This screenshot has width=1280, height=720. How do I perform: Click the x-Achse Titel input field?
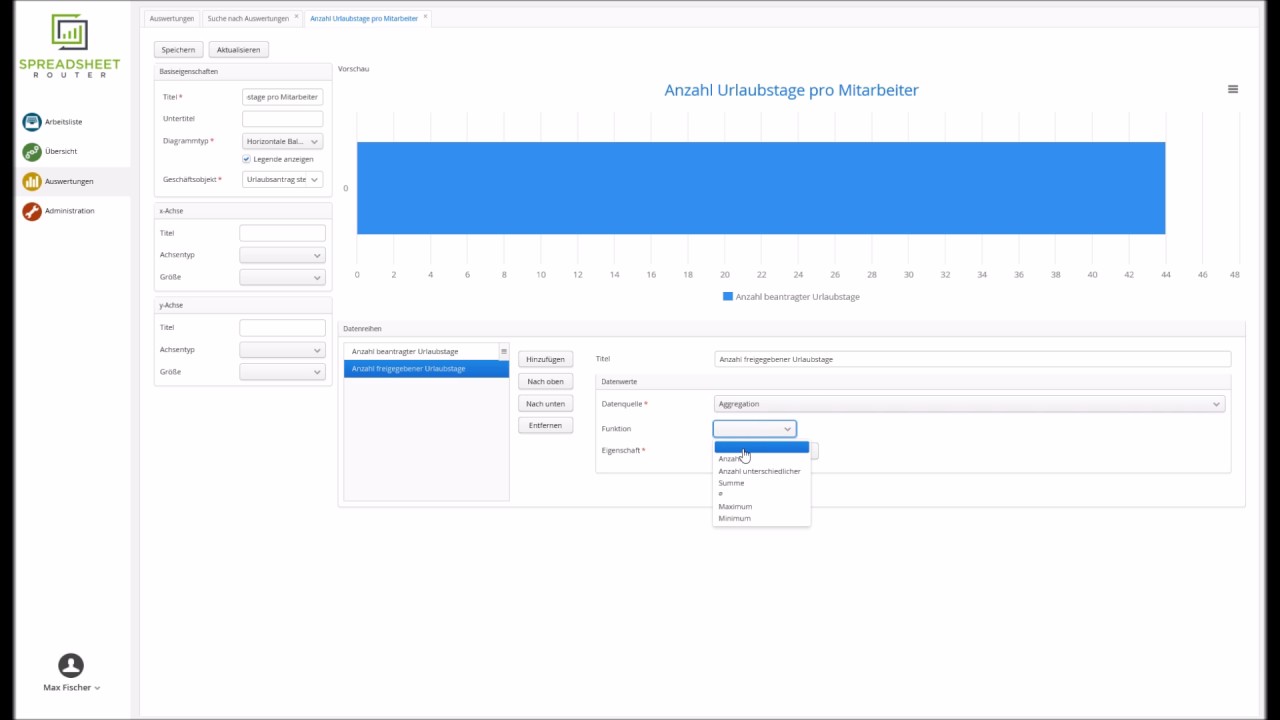[282, 233]
